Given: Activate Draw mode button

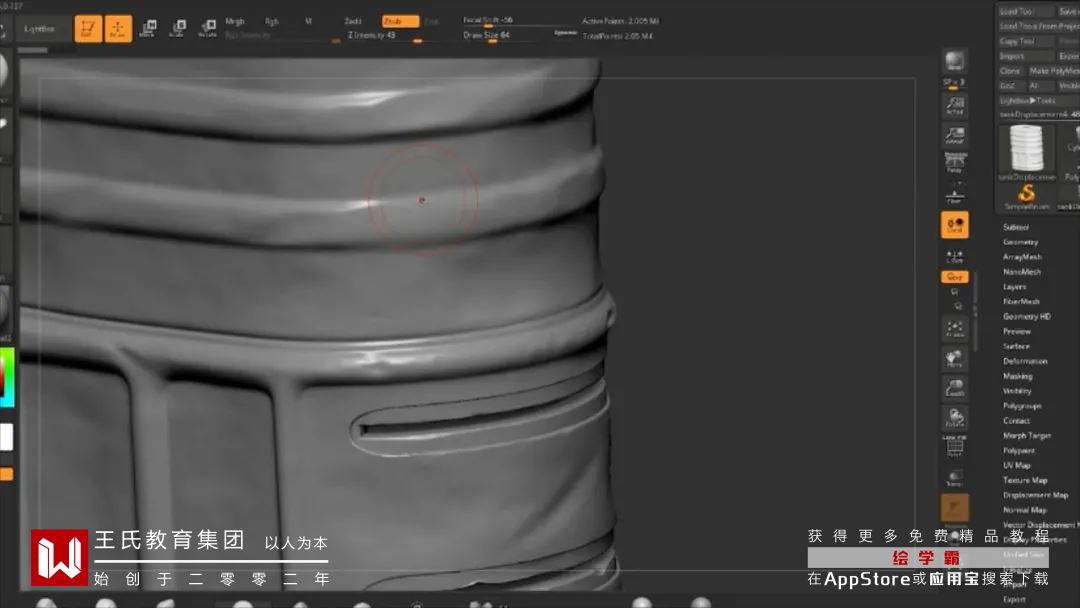Looking at the screenshot, I should [118, 28].
